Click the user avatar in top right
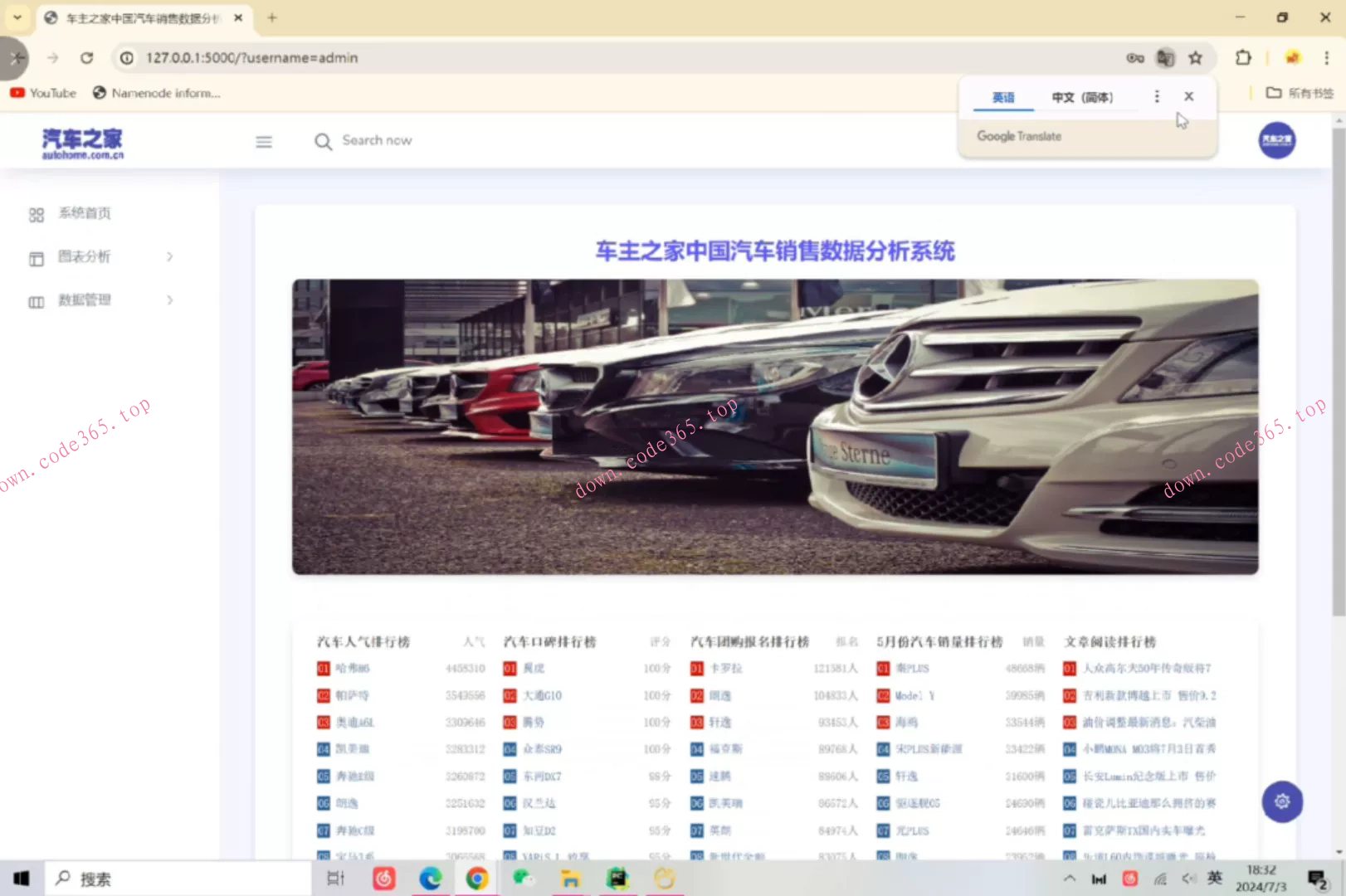Screen dimensions: 1346x896 [x=1276, y=140]
